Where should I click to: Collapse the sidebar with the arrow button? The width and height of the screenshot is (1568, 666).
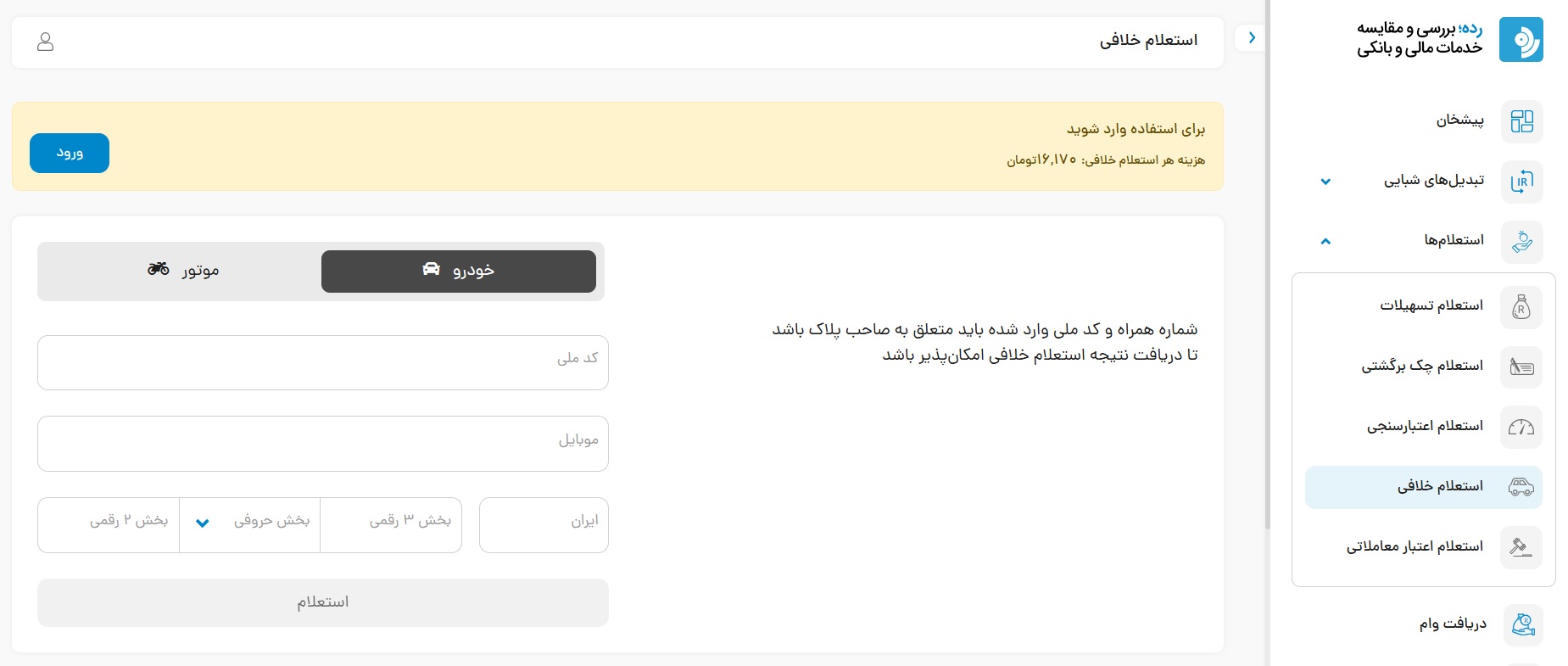1252,38
